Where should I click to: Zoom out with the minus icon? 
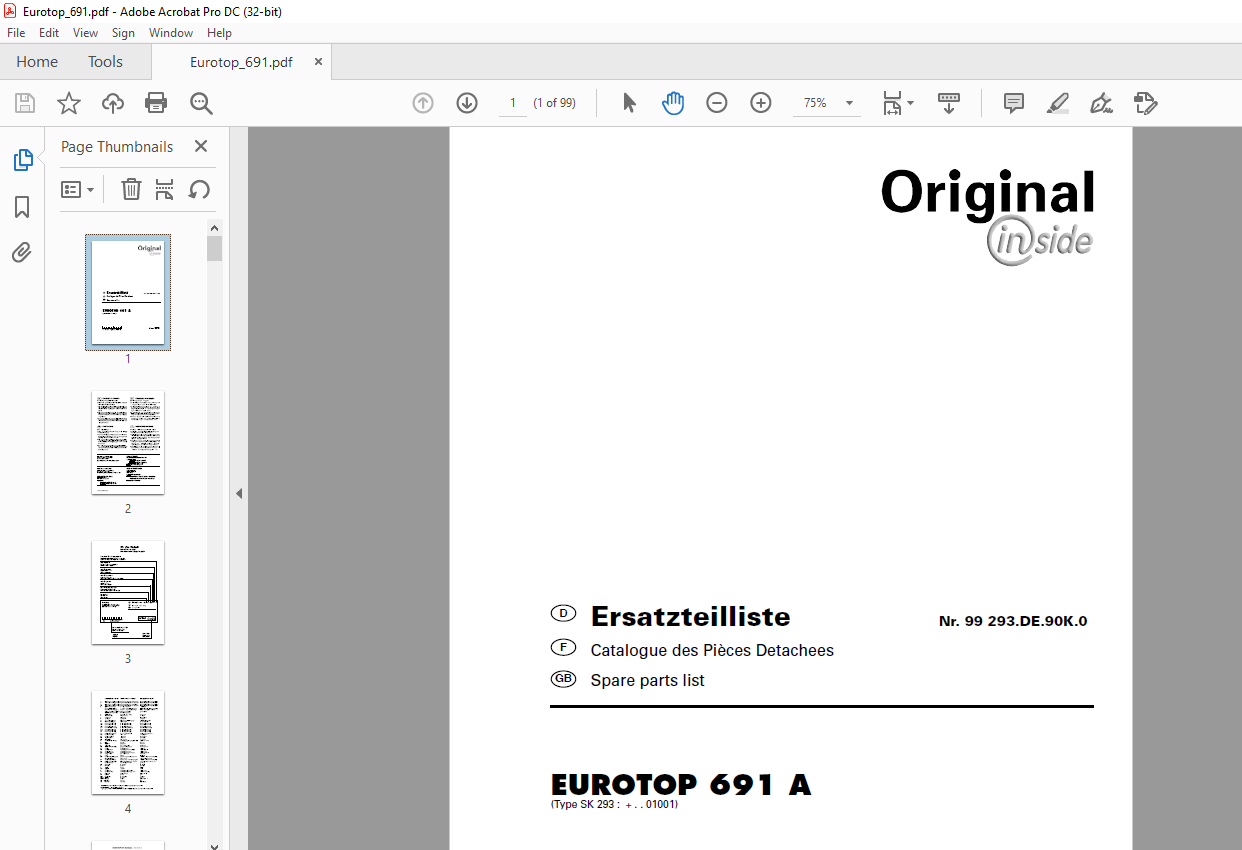coord(717,103)
